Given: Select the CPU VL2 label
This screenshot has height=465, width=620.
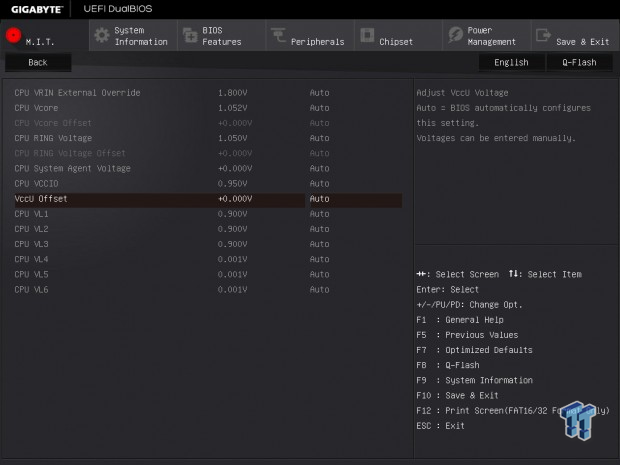Looking at the screenshot, I should pyautogui.click(x=31, y=229).
